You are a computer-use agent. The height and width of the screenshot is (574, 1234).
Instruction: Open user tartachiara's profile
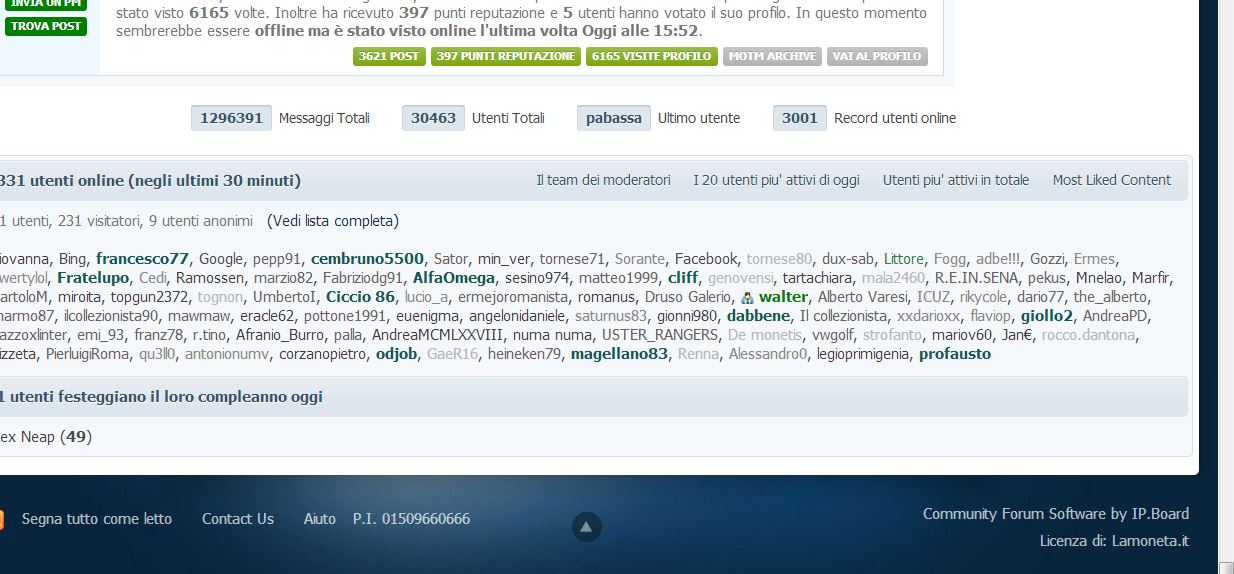(x=818, y=278)
